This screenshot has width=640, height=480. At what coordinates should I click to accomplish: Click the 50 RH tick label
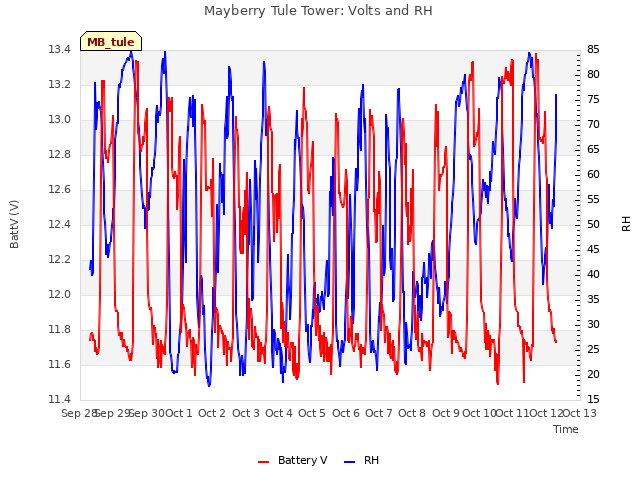pyautogui.click(x=593, y=224)
